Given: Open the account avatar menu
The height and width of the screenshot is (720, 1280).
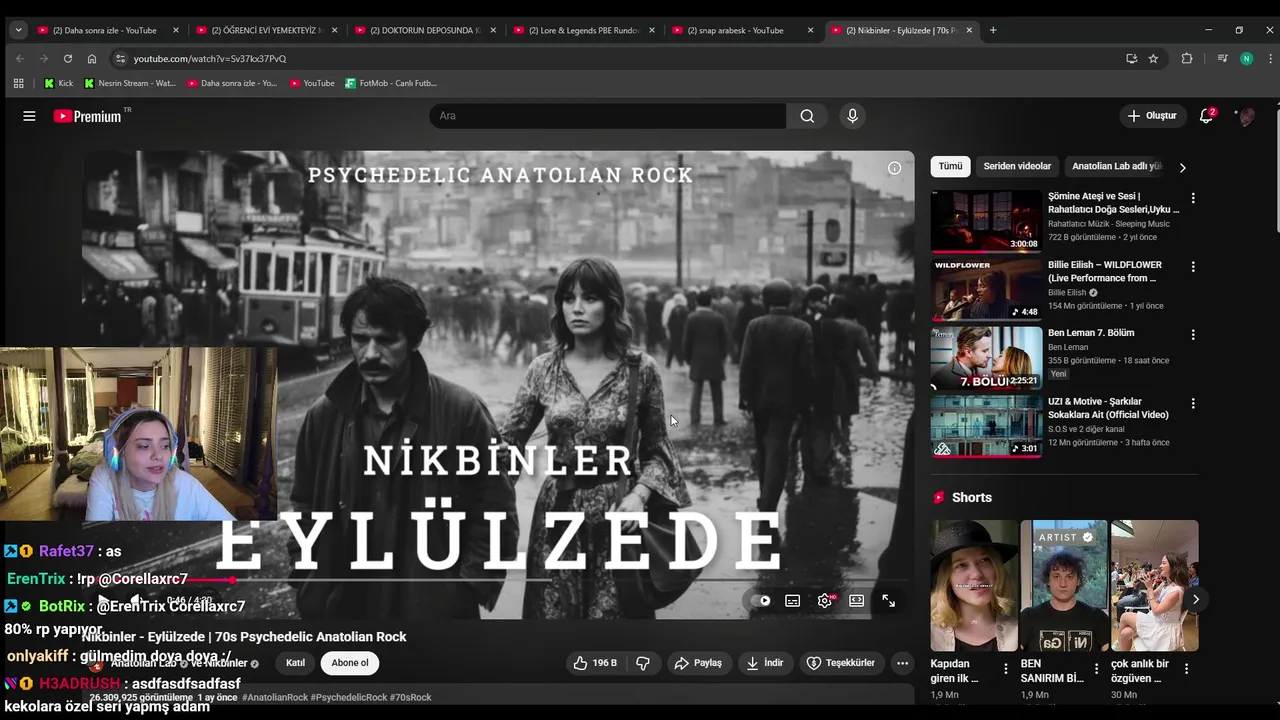Looking at the screenshot, I should click(x=1246, y=116).
